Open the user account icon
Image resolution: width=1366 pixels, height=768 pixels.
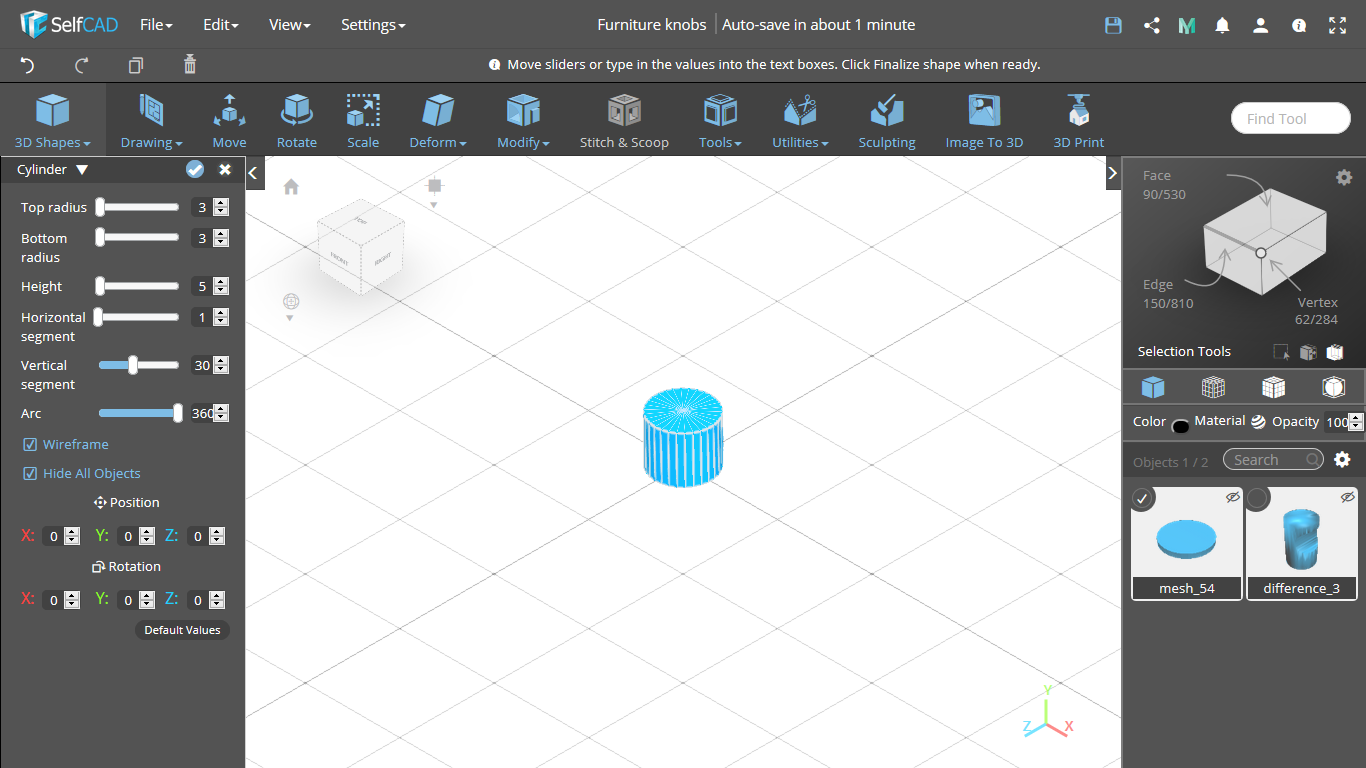pos(1260,26)
